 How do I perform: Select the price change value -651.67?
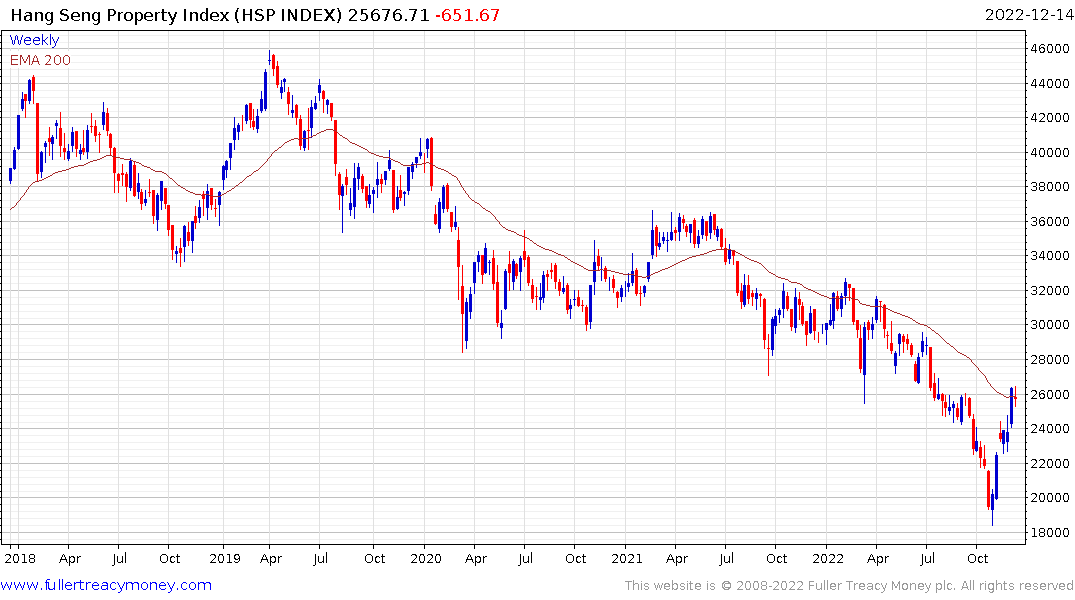tap(468, 15)
